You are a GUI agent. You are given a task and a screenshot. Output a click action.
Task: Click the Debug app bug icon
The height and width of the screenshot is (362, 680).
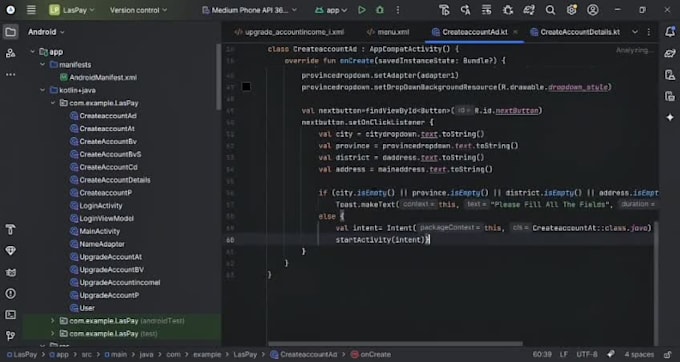[380, 10]
